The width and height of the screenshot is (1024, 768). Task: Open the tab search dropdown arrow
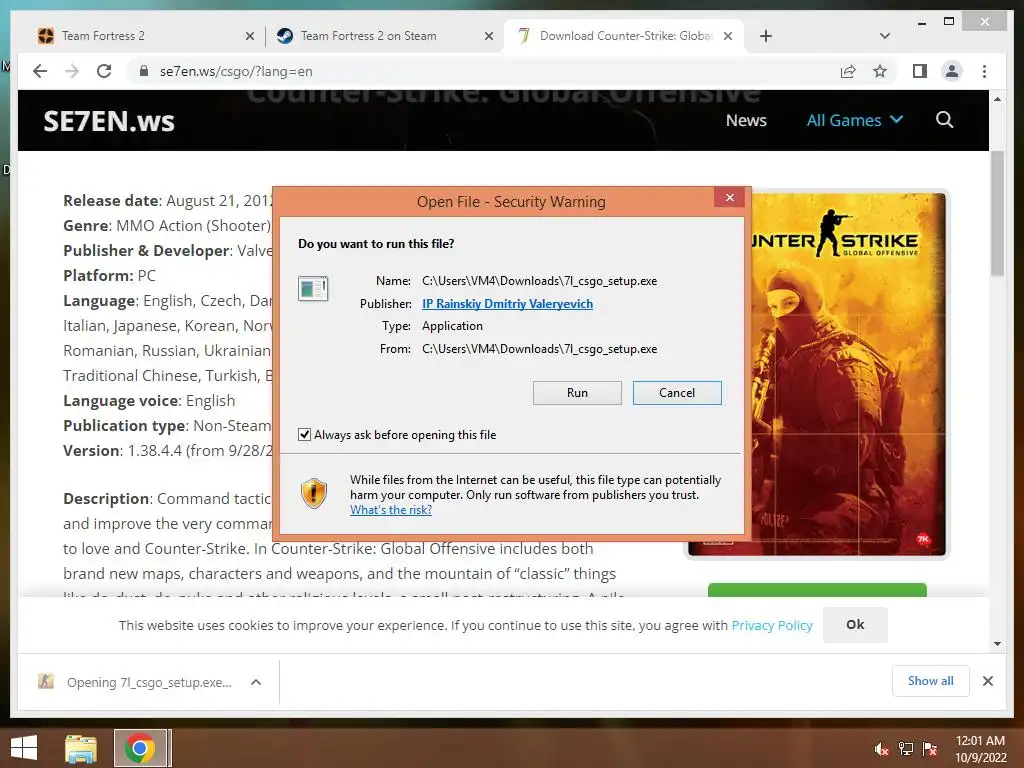(884, 36)
